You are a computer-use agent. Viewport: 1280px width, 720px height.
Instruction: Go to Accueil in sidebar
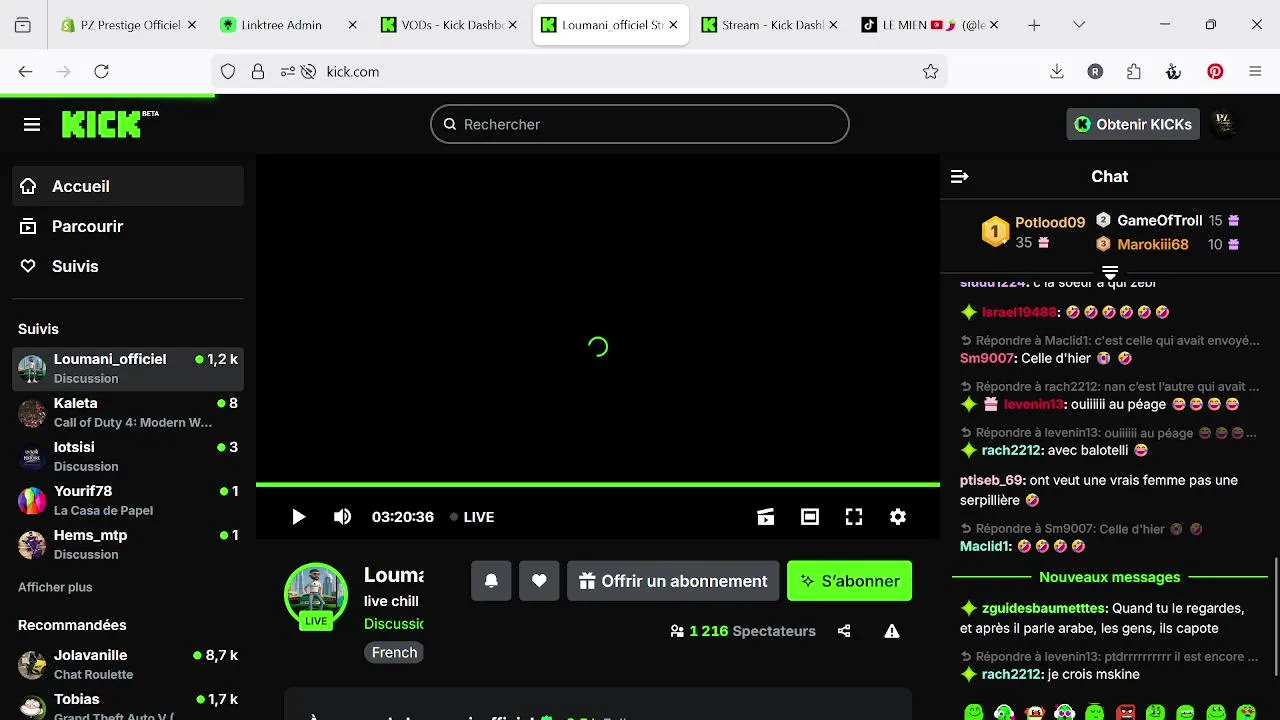pos(128,186)
